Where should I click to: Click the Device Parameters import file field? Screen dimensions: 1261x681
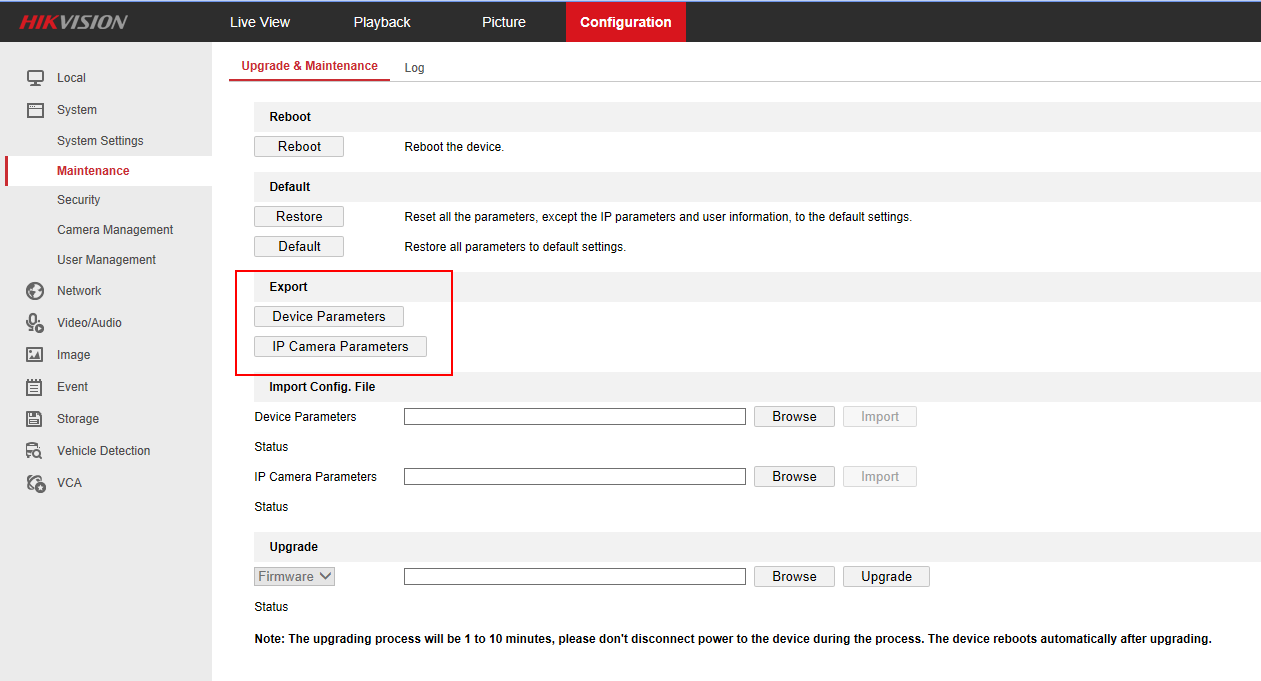(x=574, y=417)
